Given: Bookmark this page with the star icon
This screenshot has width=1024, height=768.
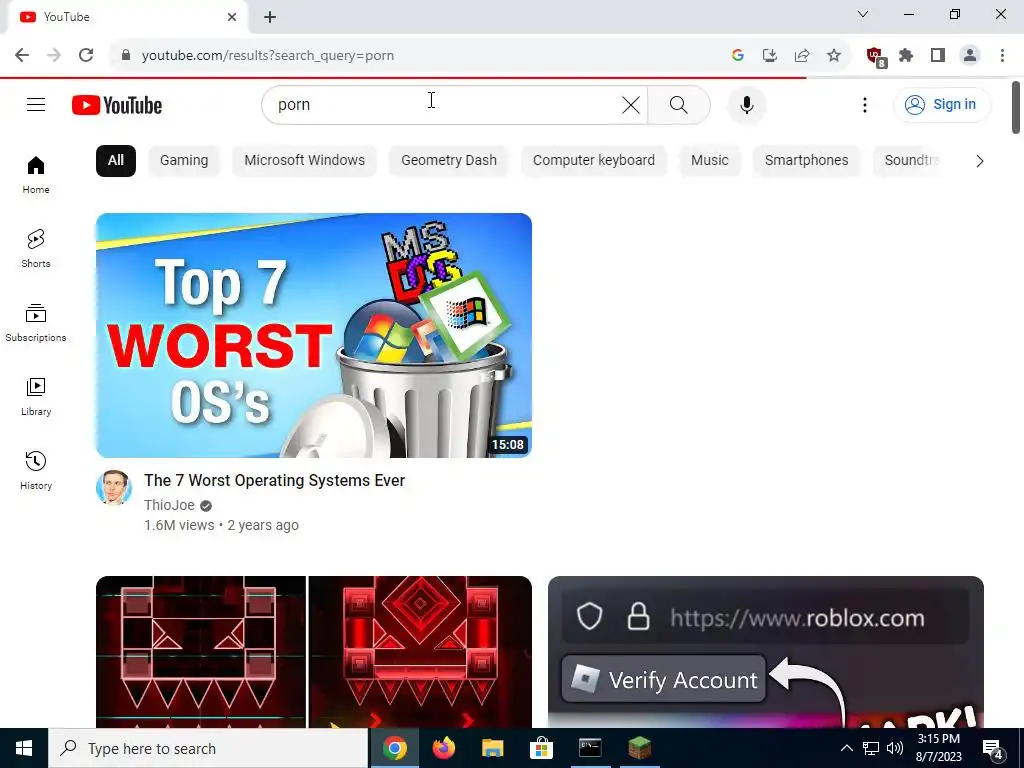Looking at the screenshot, I should coord(834,56).
